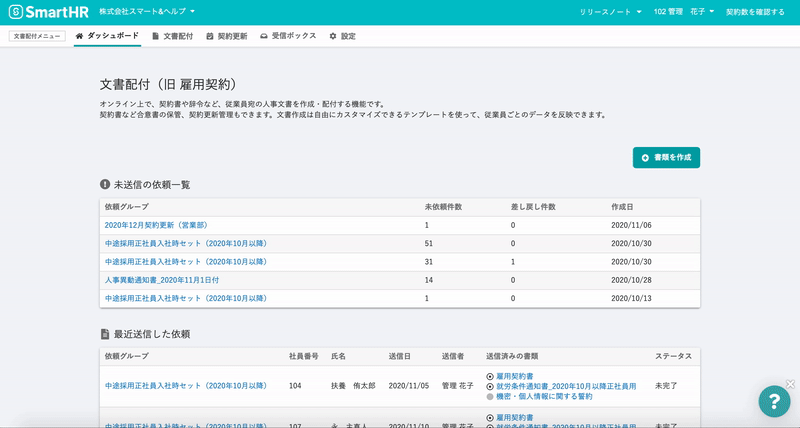Open 機密・個人情報に関する誓約 document link
800x428 pixels.
point(544,396)
